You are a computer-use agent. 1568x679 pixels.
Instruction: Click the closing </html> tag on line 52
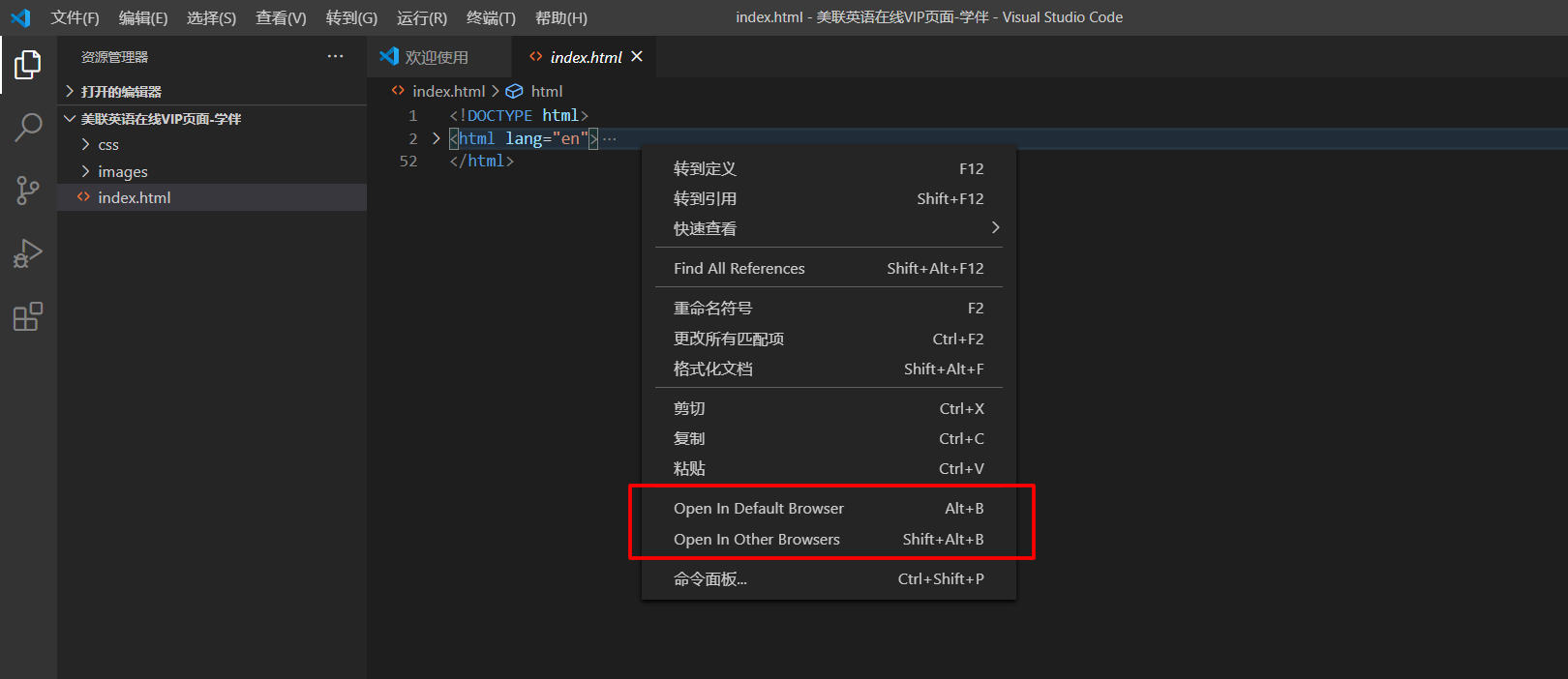tap(481, 161)
